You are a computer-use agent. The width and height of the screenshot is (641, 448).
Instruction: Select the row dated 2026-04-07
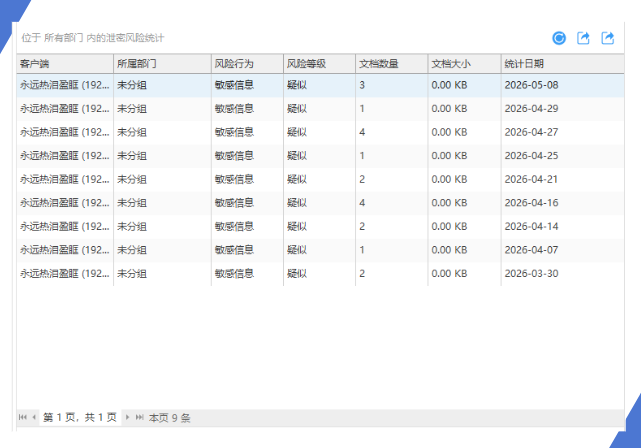tap(320, 250)
